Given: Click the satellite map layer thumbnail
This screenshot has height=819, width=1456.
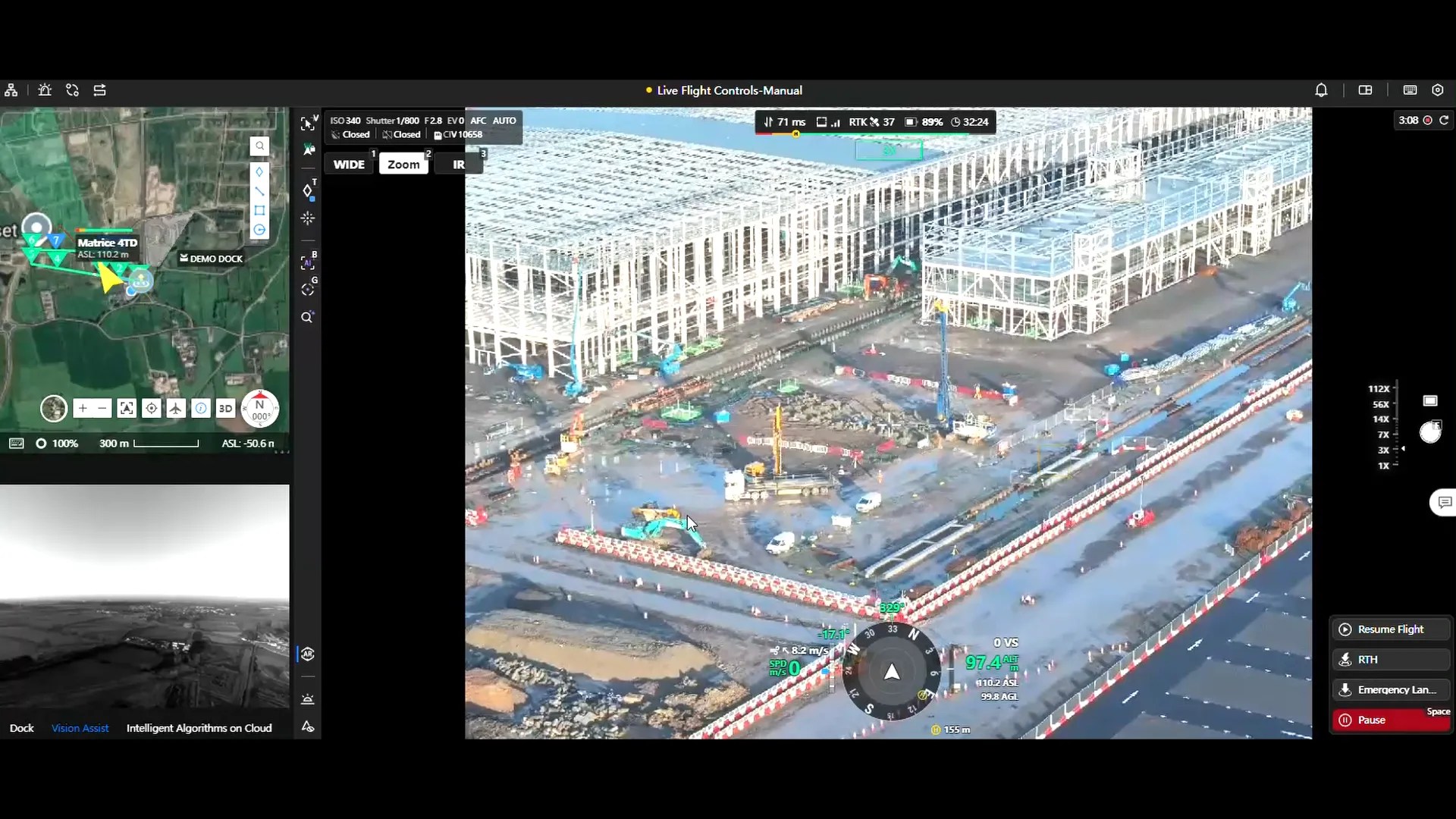Looking at the screenshot, I should coord(54,409).
